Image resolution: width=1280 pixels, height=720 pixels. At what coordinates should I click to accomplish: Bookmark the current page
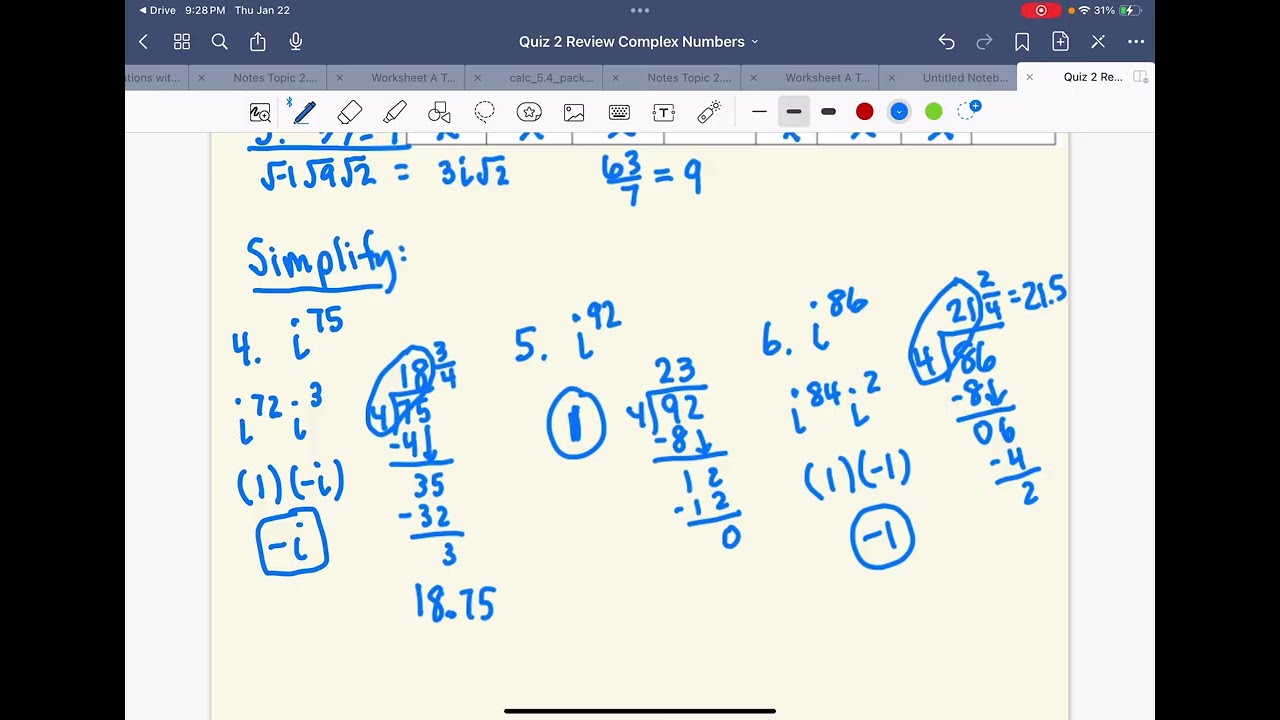tap(1022, 42)
